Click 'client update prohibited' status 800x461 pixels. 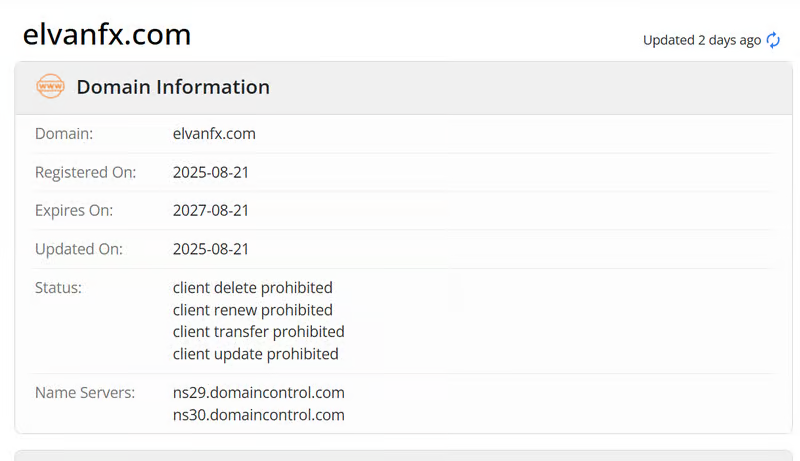coord(255,353)
